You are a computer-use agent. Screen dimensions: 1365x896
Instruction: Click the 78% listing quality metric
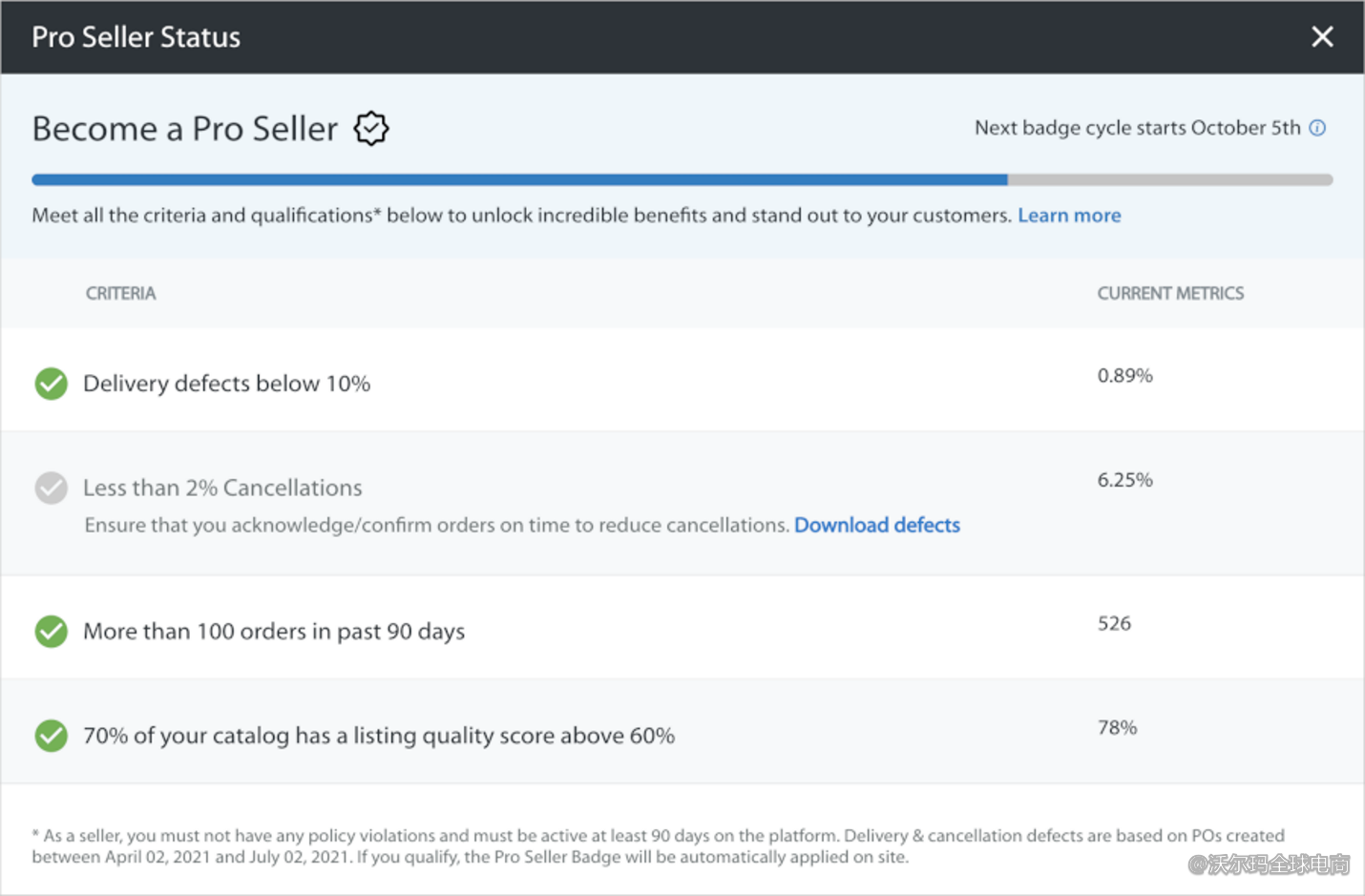tap(1116, 727)
